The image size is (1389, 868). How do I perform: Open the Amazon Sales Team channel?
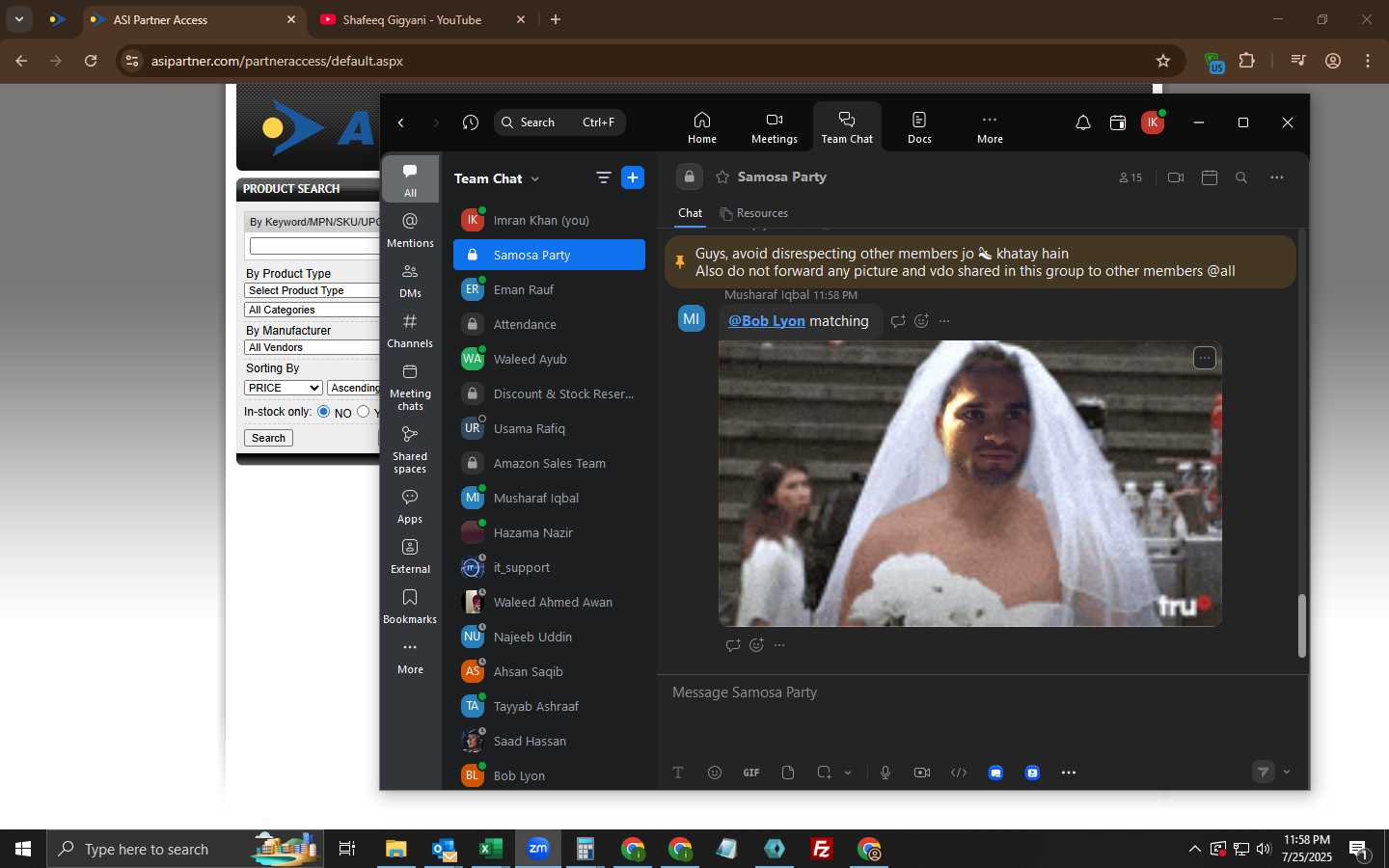coord(549,463)
